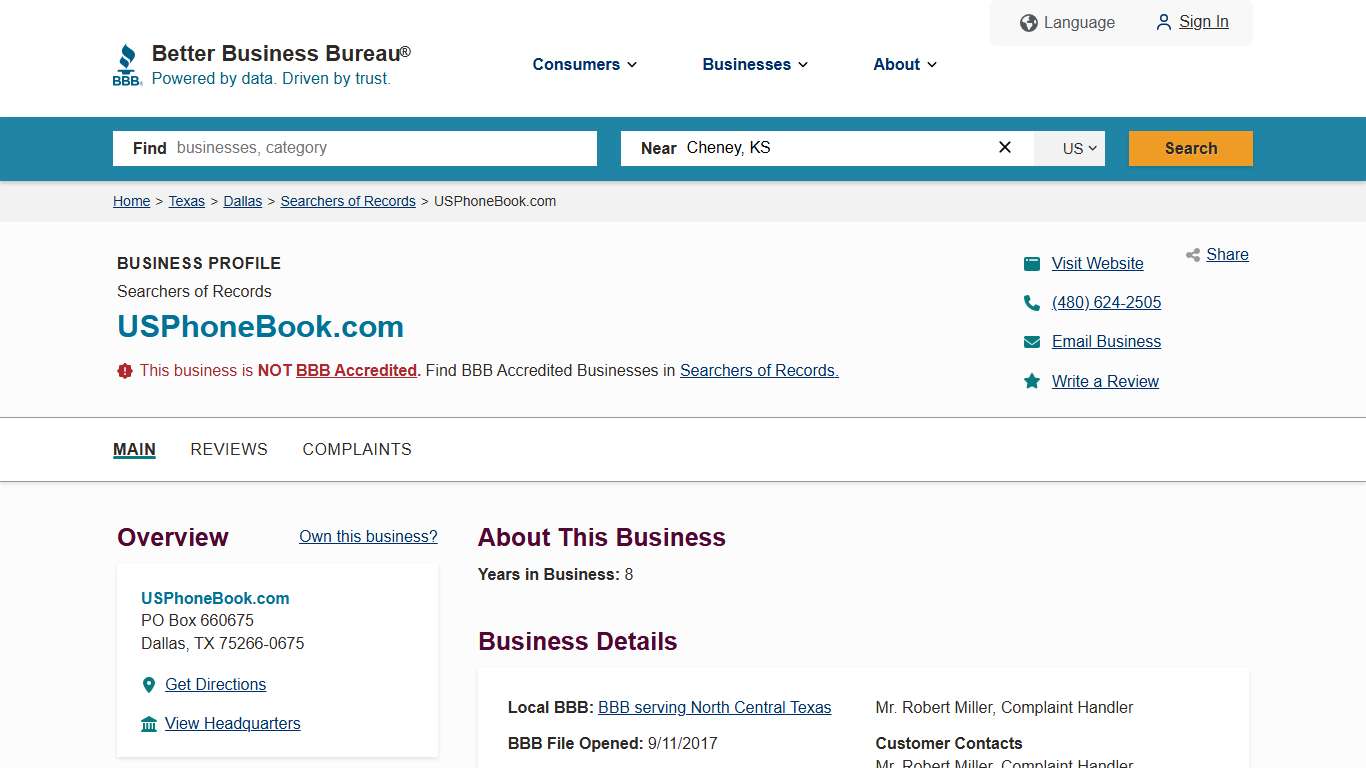Click the Get Directions map pin icon
This screenshot has height=768, width=1366.
click(148, 685)
